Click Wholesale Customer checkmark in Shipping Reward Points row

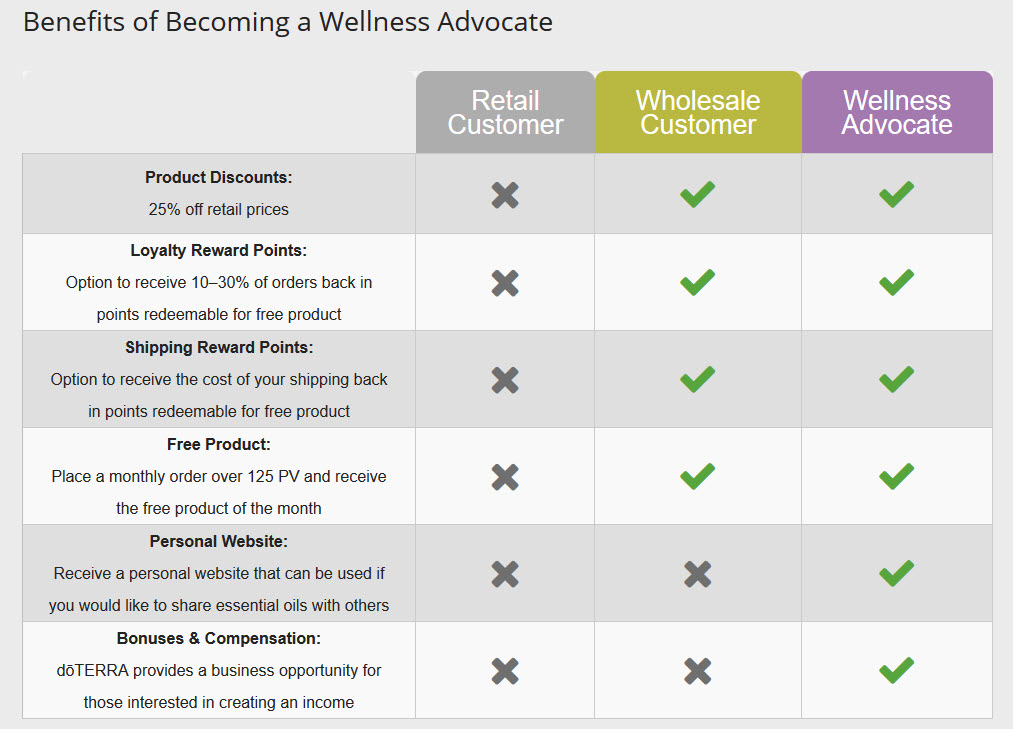coord(698,379)
